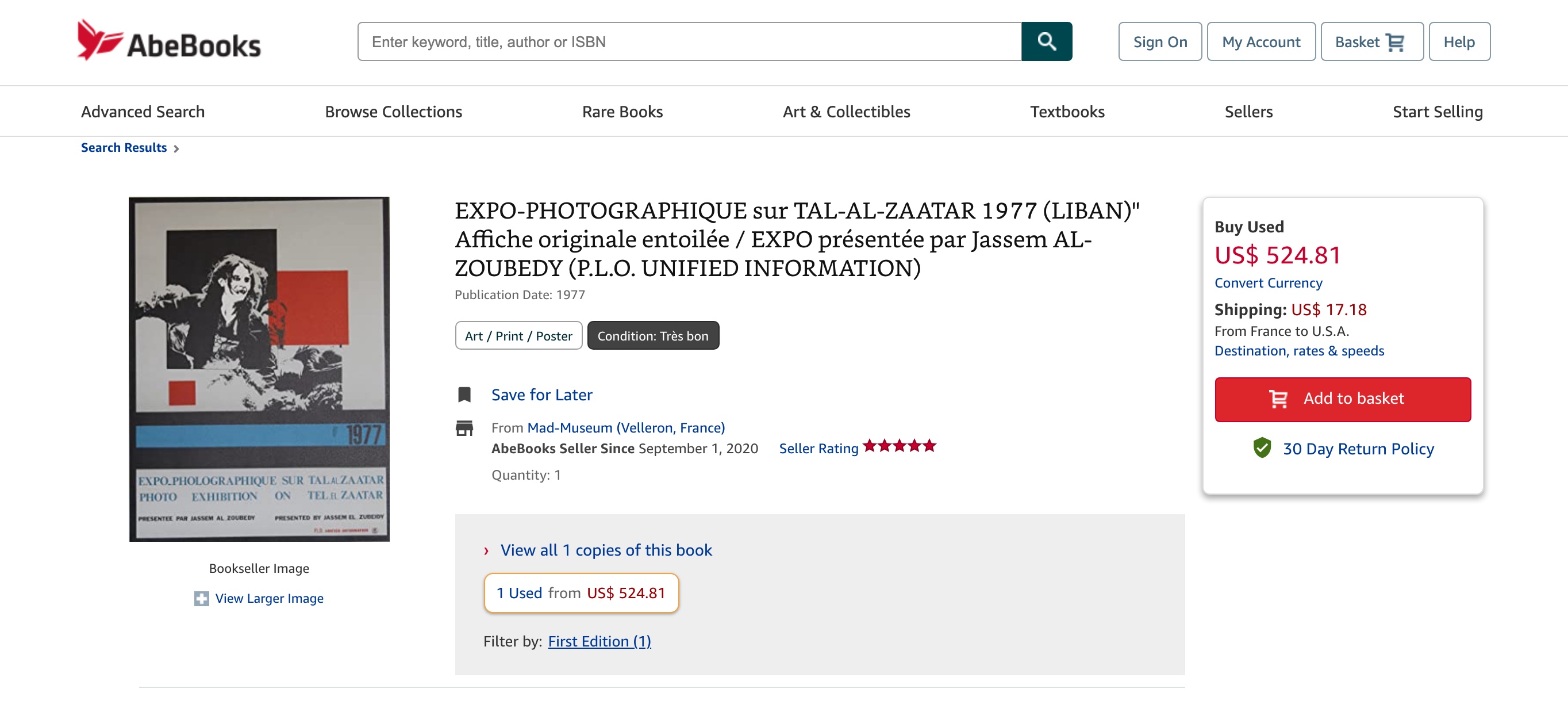The height and width of the screenshot is (704, 1568).
Task: Go to Art & Collectibles section
Action: point(846,112)
